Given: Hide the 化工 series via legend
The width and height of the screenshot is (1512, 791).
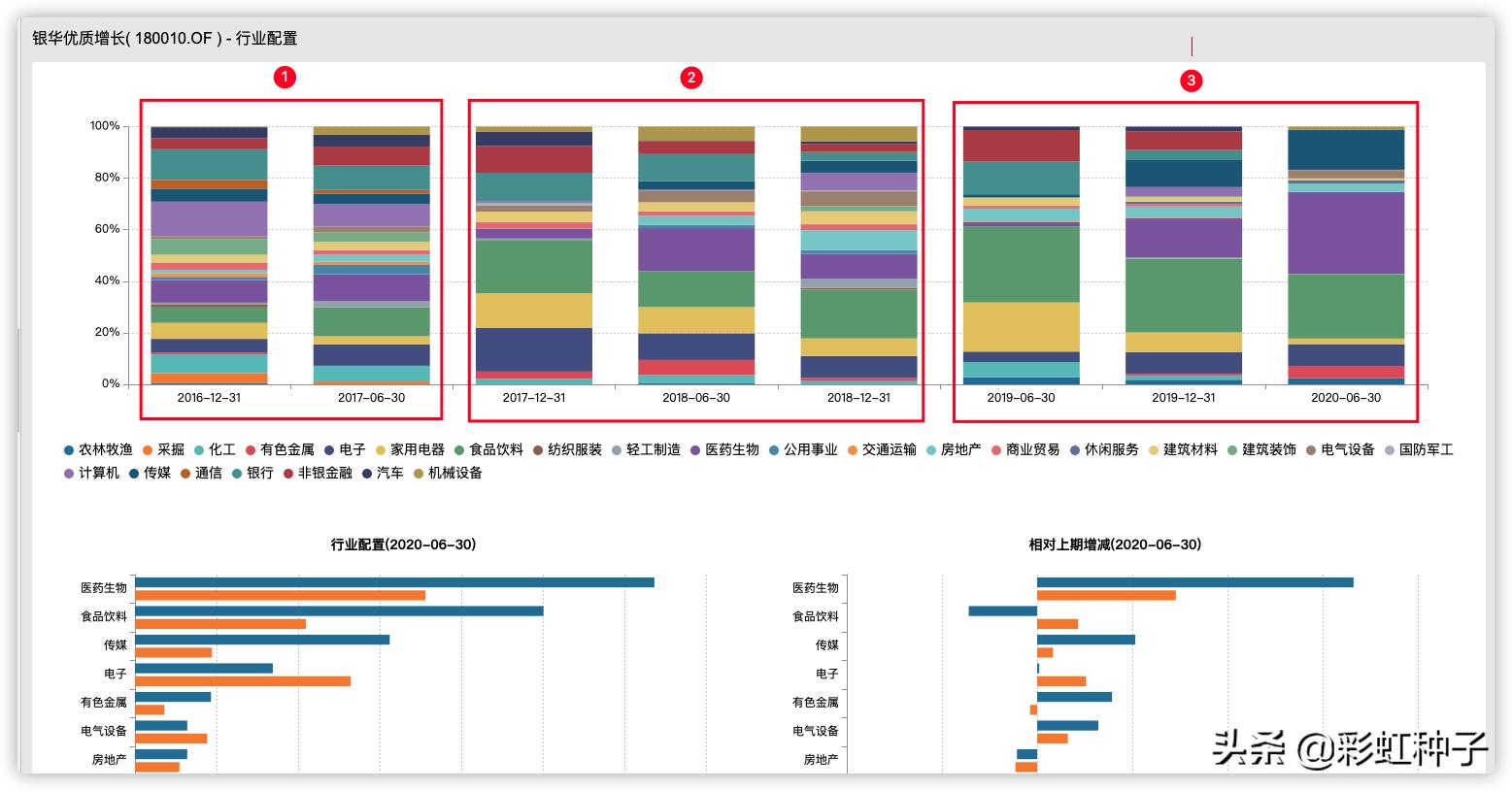Looking at the screenshot, I should click(215, 450).
